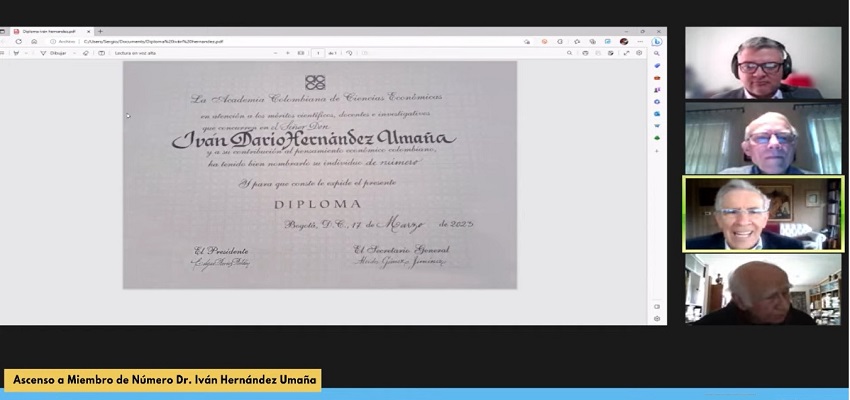
Task: Zoom in on the PDF with plus
Action: [288, 53]
